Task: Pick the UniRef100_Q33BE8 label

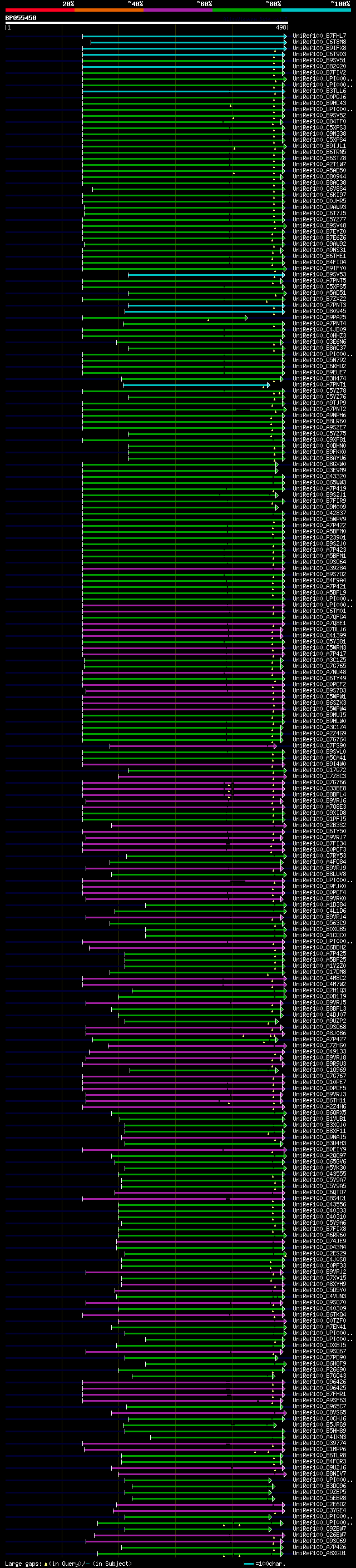Action: 319,788
